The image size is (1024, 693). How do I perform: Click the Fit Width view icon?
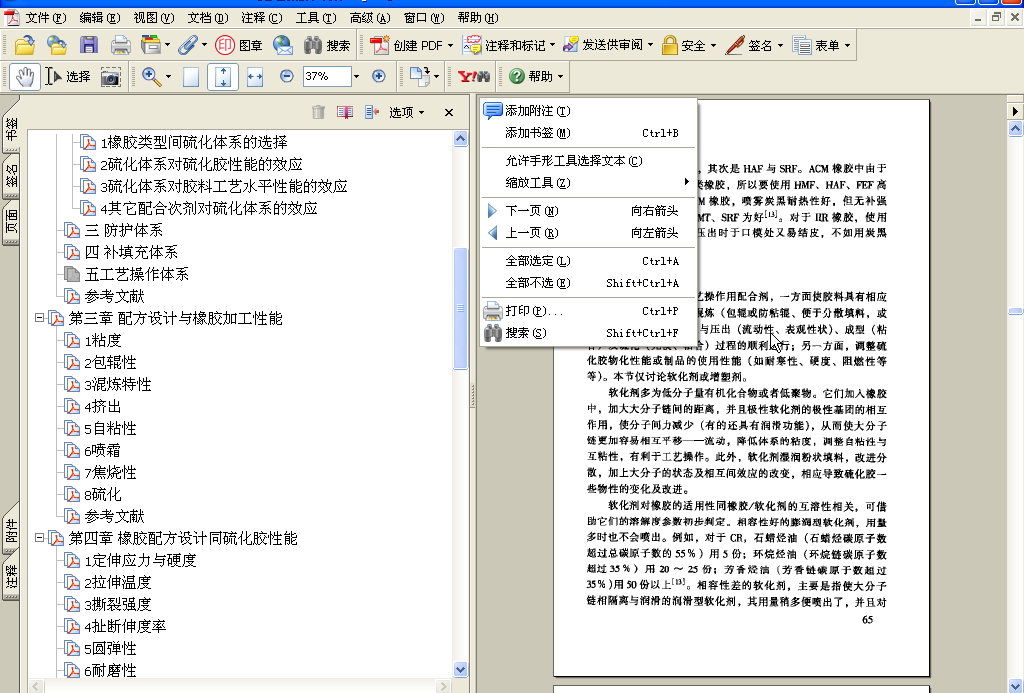[255, 77]
